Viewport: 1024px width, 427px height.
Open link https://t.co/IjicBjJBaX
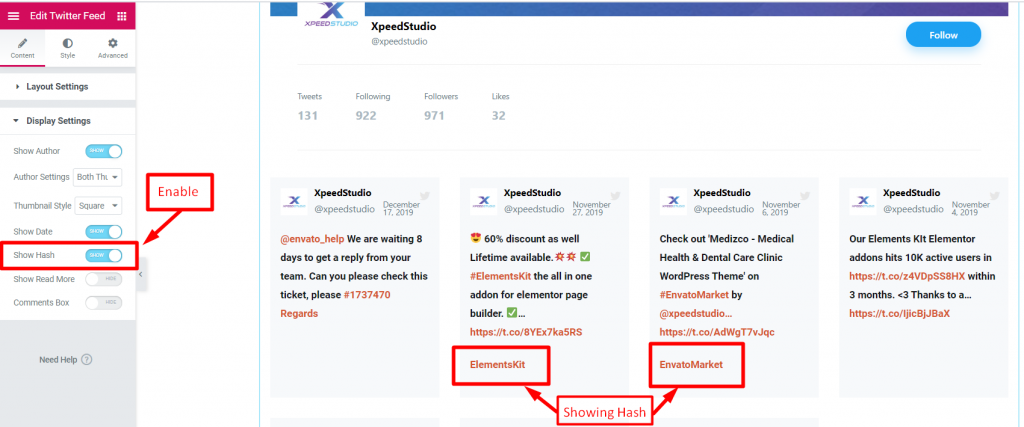point(900,313)
